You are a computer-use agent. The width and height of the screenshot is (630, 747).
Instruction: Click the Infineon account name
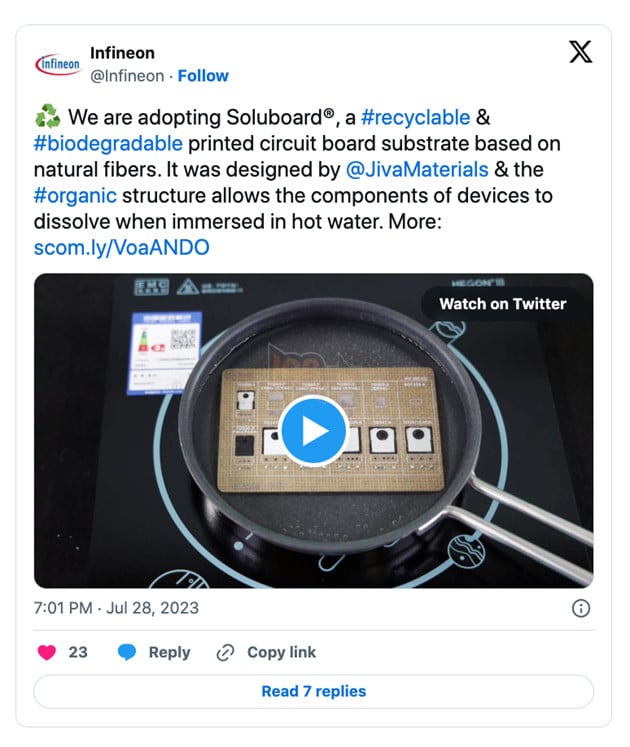pos(122,53)
